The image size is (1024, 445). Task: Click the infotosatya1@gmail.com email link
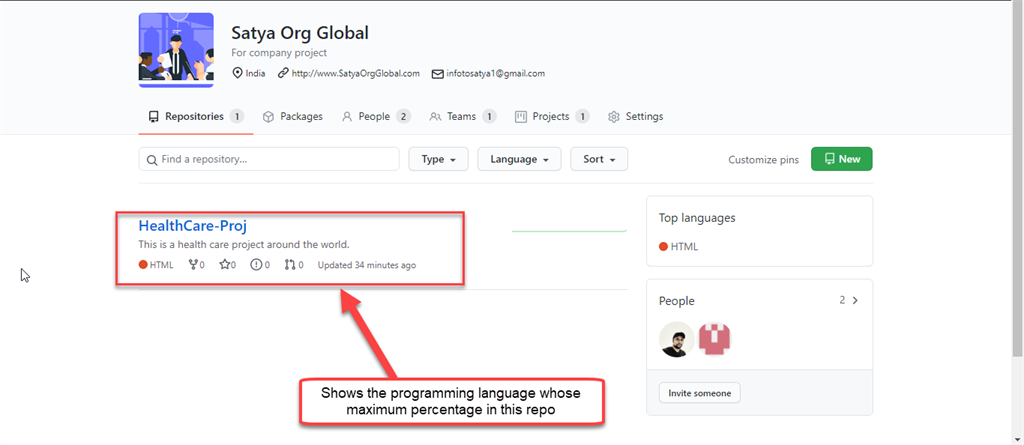[x=495, y=73]
